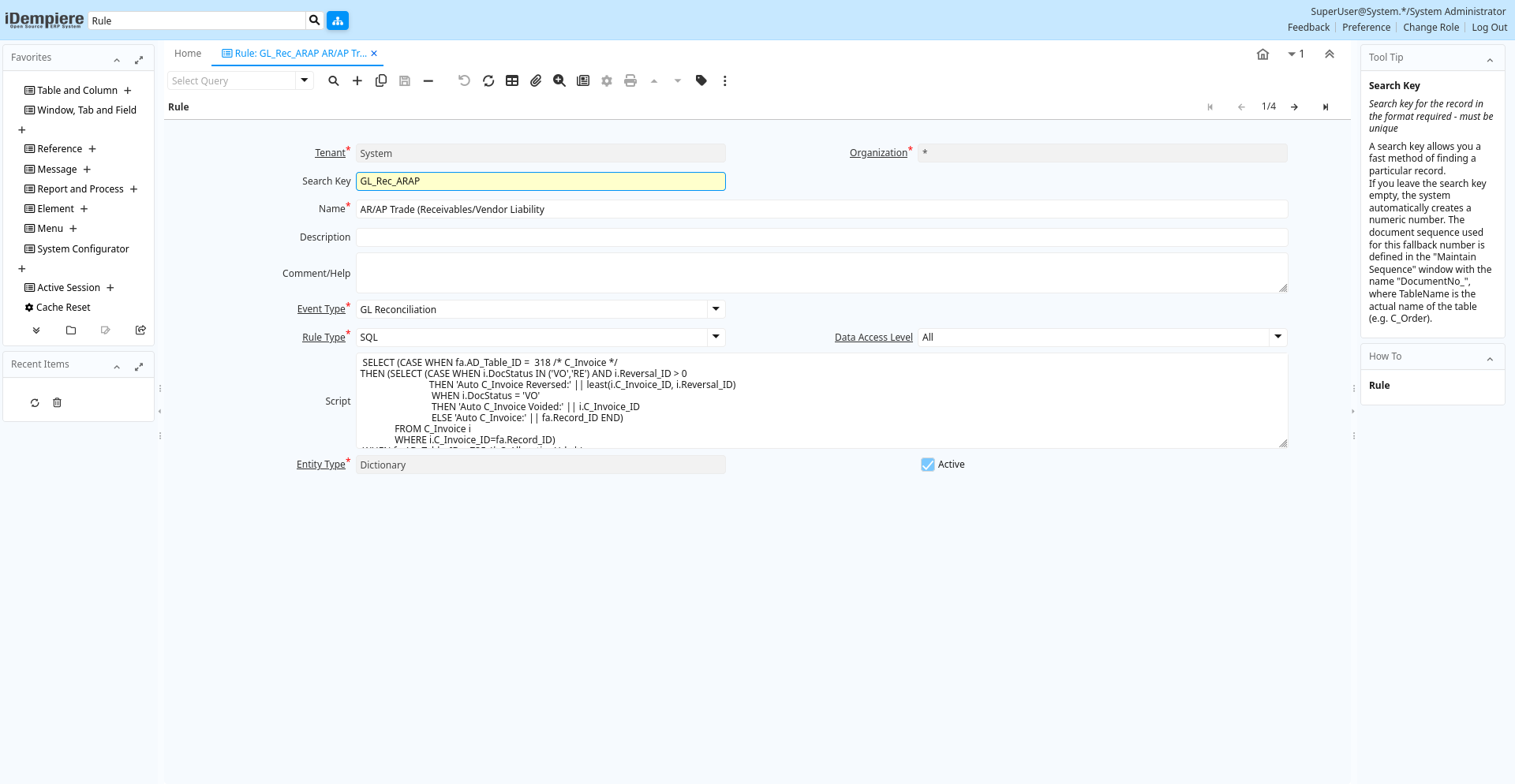Click the New Record plus icon in toolbar
The height and width of the screenshot is (784, 1515).
(x=357, y=80)
